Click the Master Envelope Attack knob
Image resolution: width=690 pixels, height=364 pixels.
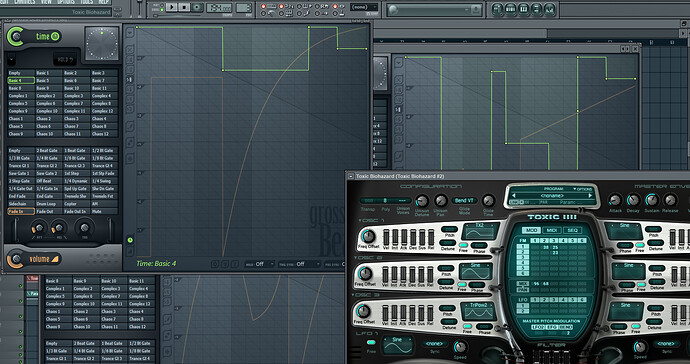615,200
